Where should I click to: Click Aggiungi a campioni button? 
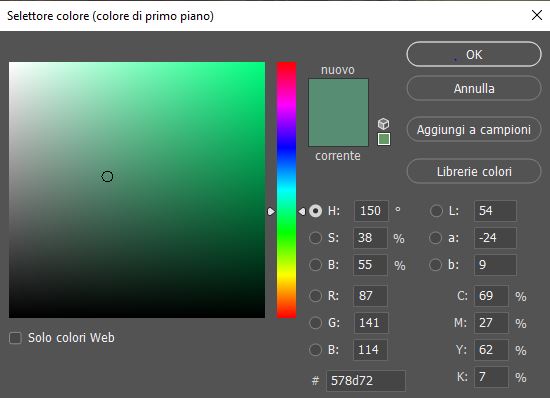click(x=474, y=130)
